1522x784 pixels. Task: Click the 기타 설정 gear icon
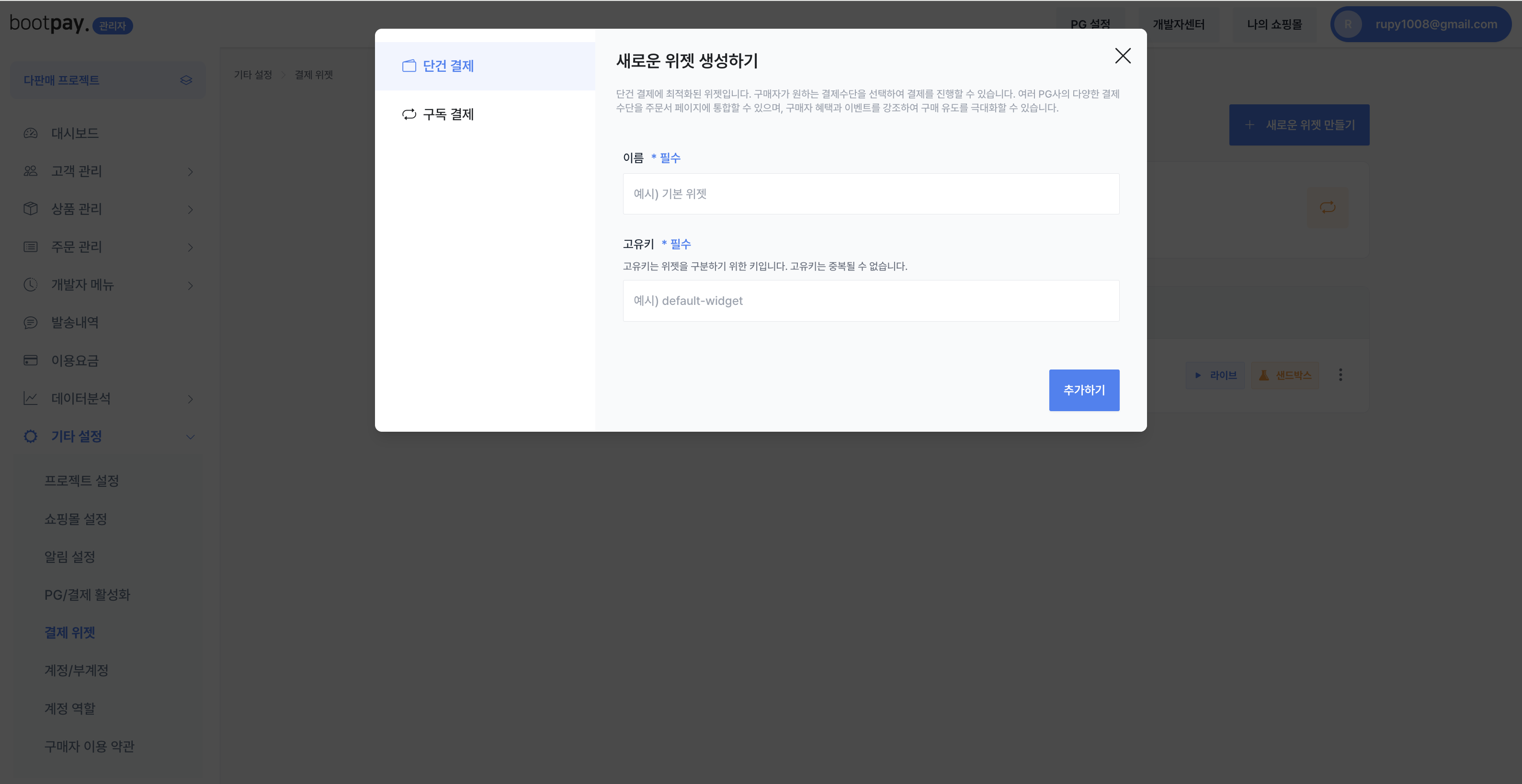tap(31, 437)
